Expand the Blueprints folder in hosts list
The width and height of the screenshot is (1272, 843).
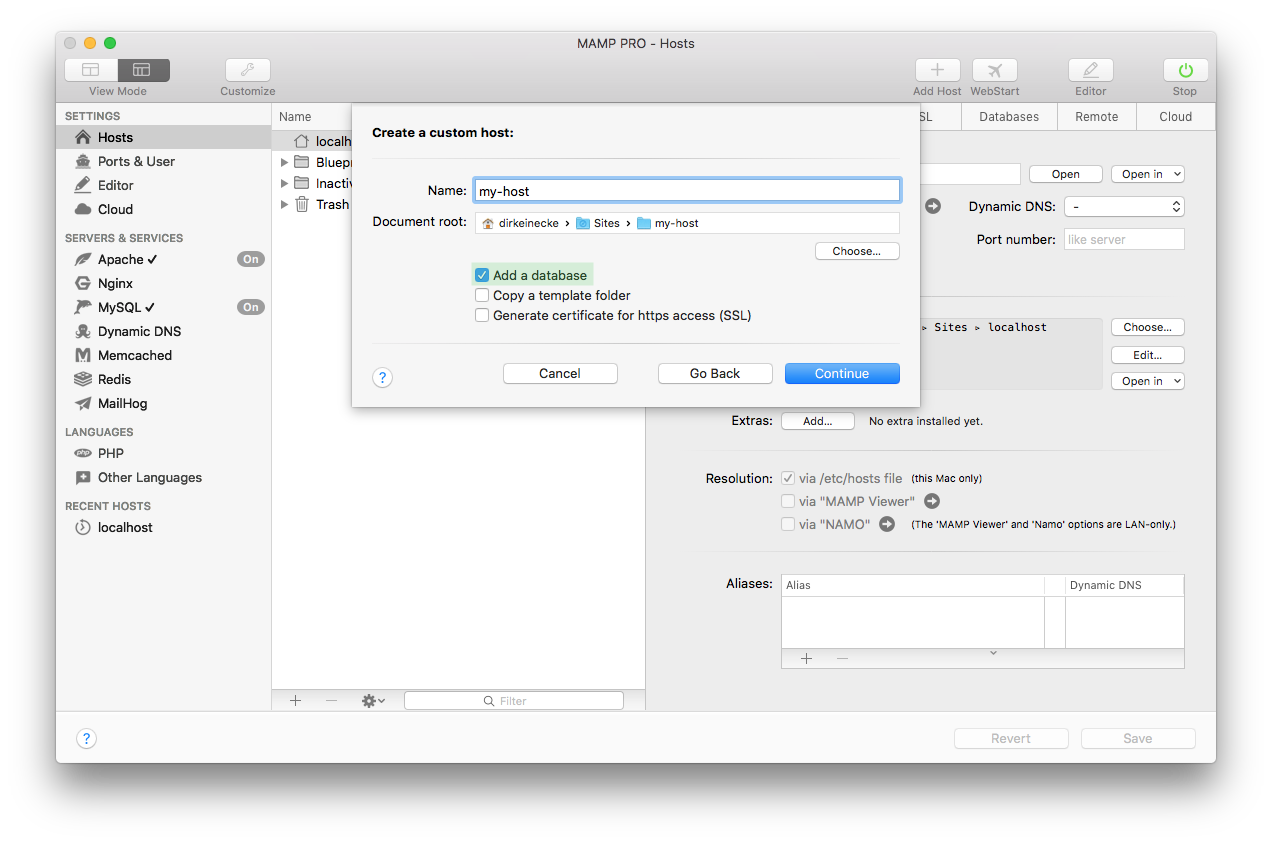coord(284,161)
